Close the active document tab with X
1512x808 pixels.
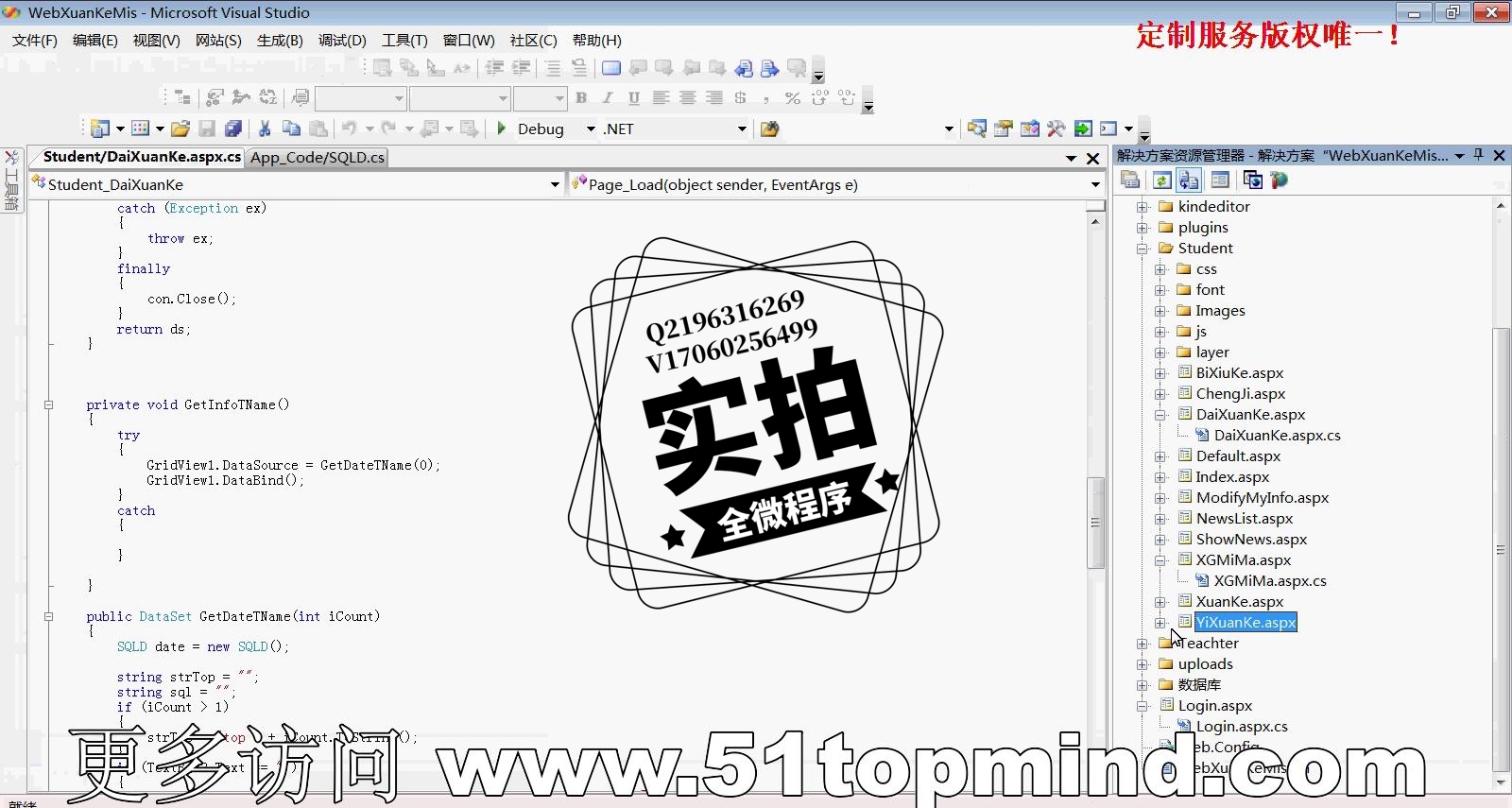click(x=1093, y=159)
